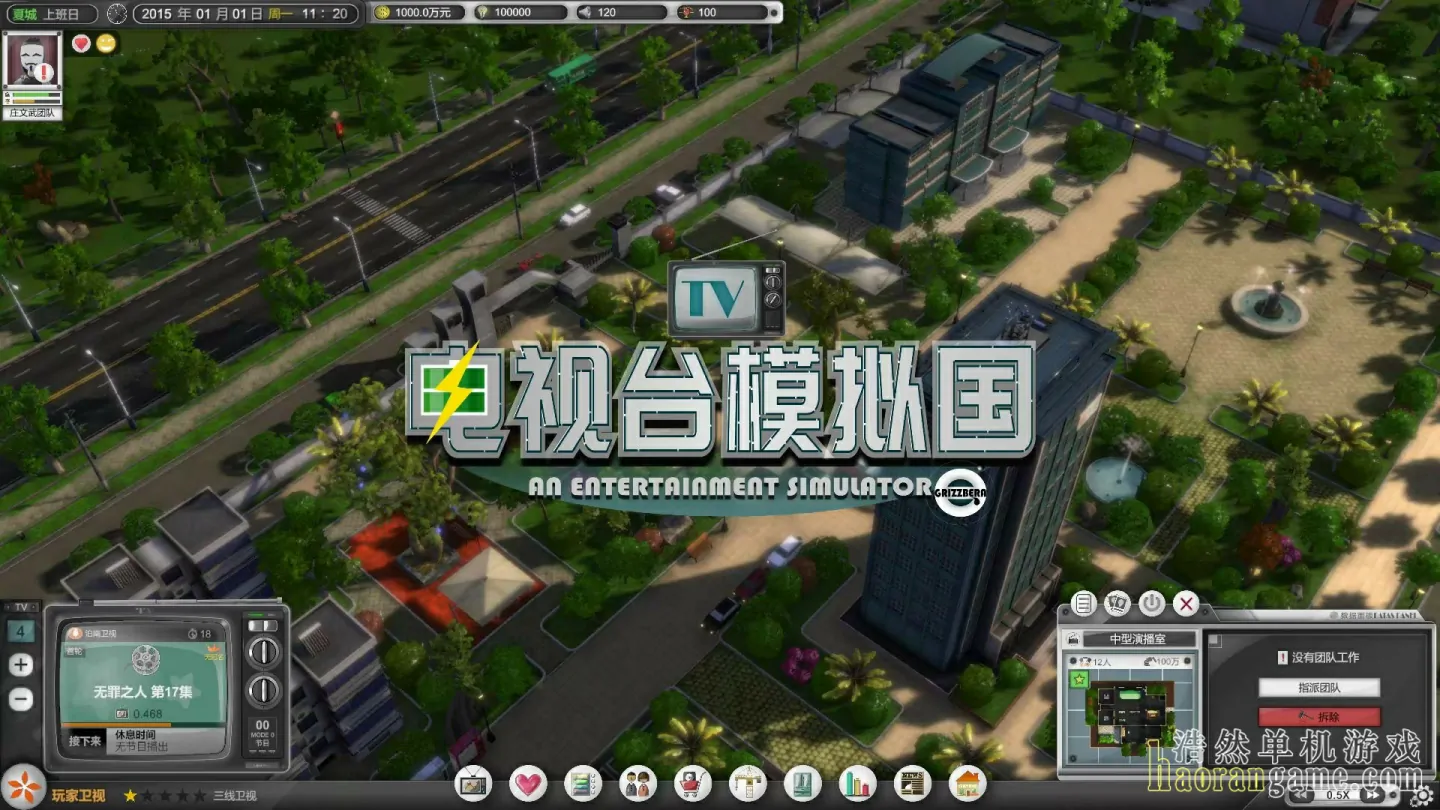Click the news newspaper icon on toolbar
Image resolution: width=1440 pixels, height=810 pixels.
(911, 783)
